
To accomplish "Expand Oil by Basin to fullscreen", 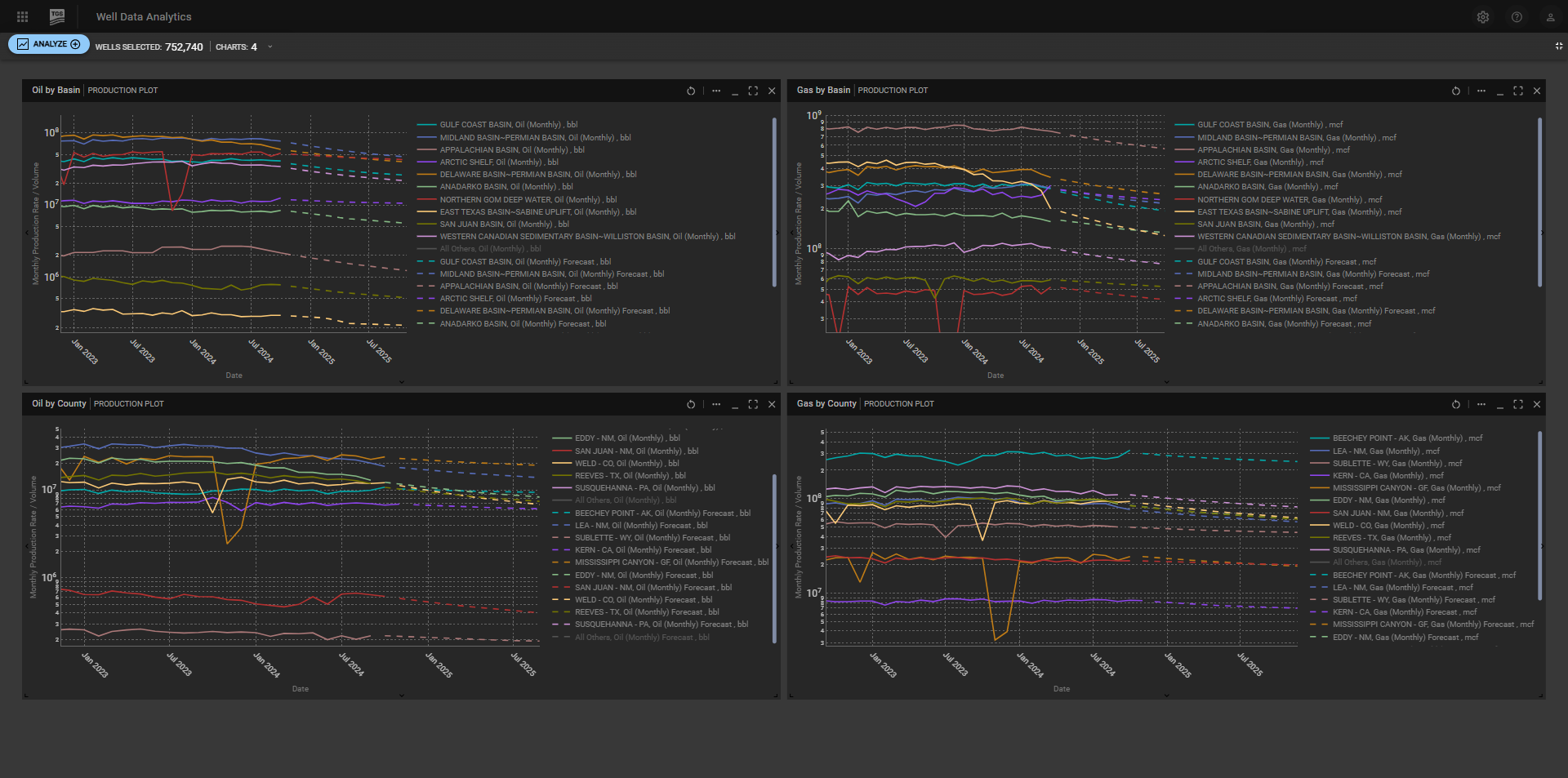I will point(753,91).
